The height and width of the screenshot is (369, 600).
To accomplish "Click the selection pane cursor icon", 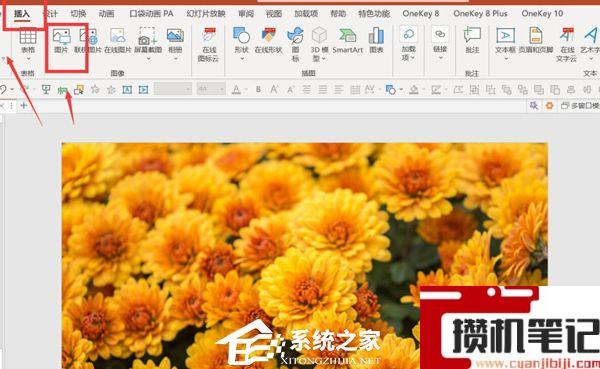I will [79, 90].
